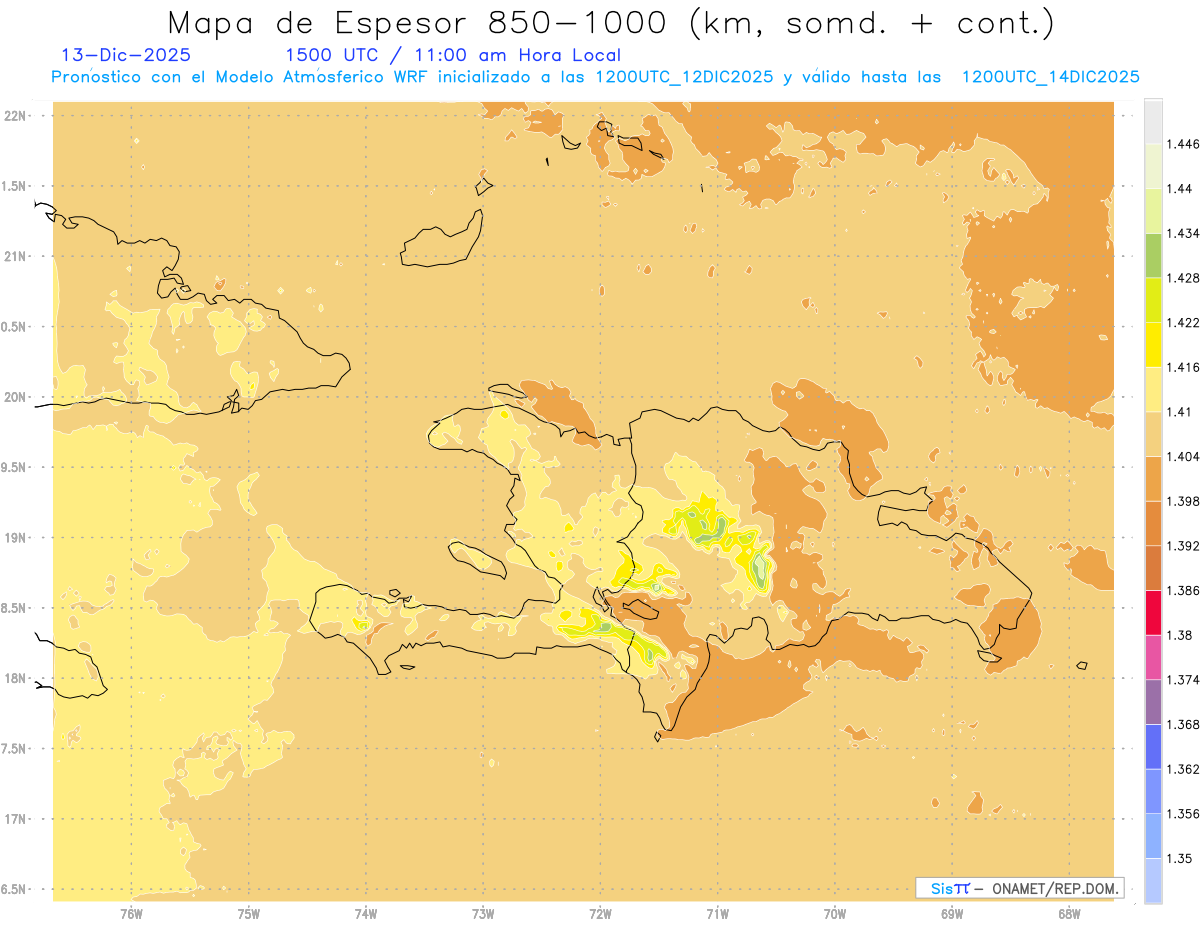Click the legend value 1.446
Viewport: 1200px width, 927px height.
[x=1183, y=144]
